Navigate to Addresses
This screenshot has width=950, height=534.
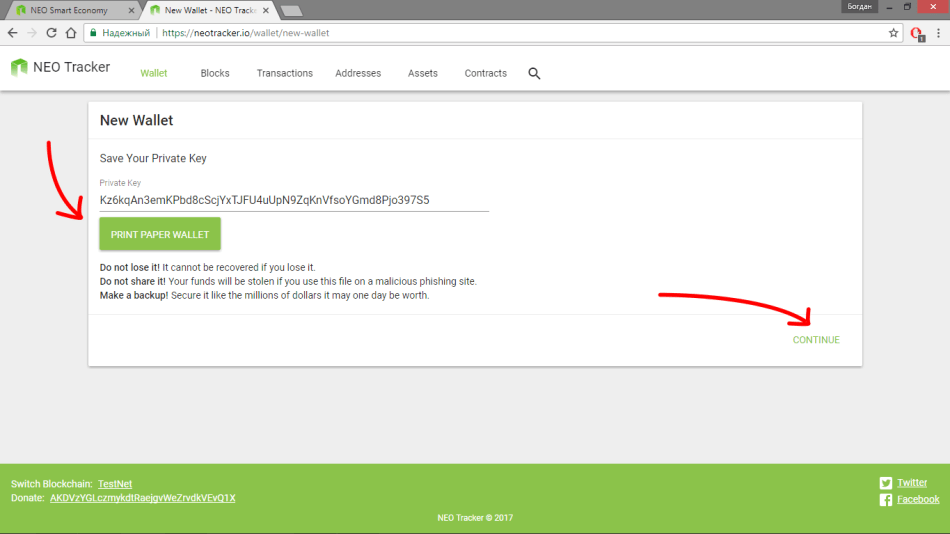[358, 73]
